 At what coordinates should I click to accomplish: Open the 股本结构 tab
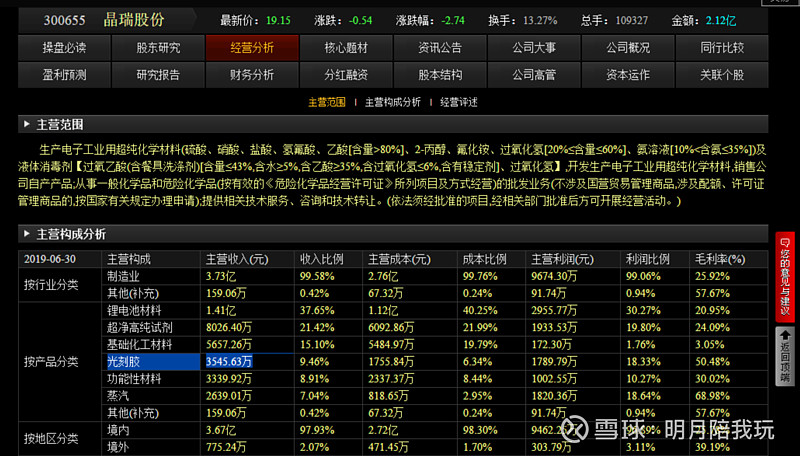tap(440, 75)
